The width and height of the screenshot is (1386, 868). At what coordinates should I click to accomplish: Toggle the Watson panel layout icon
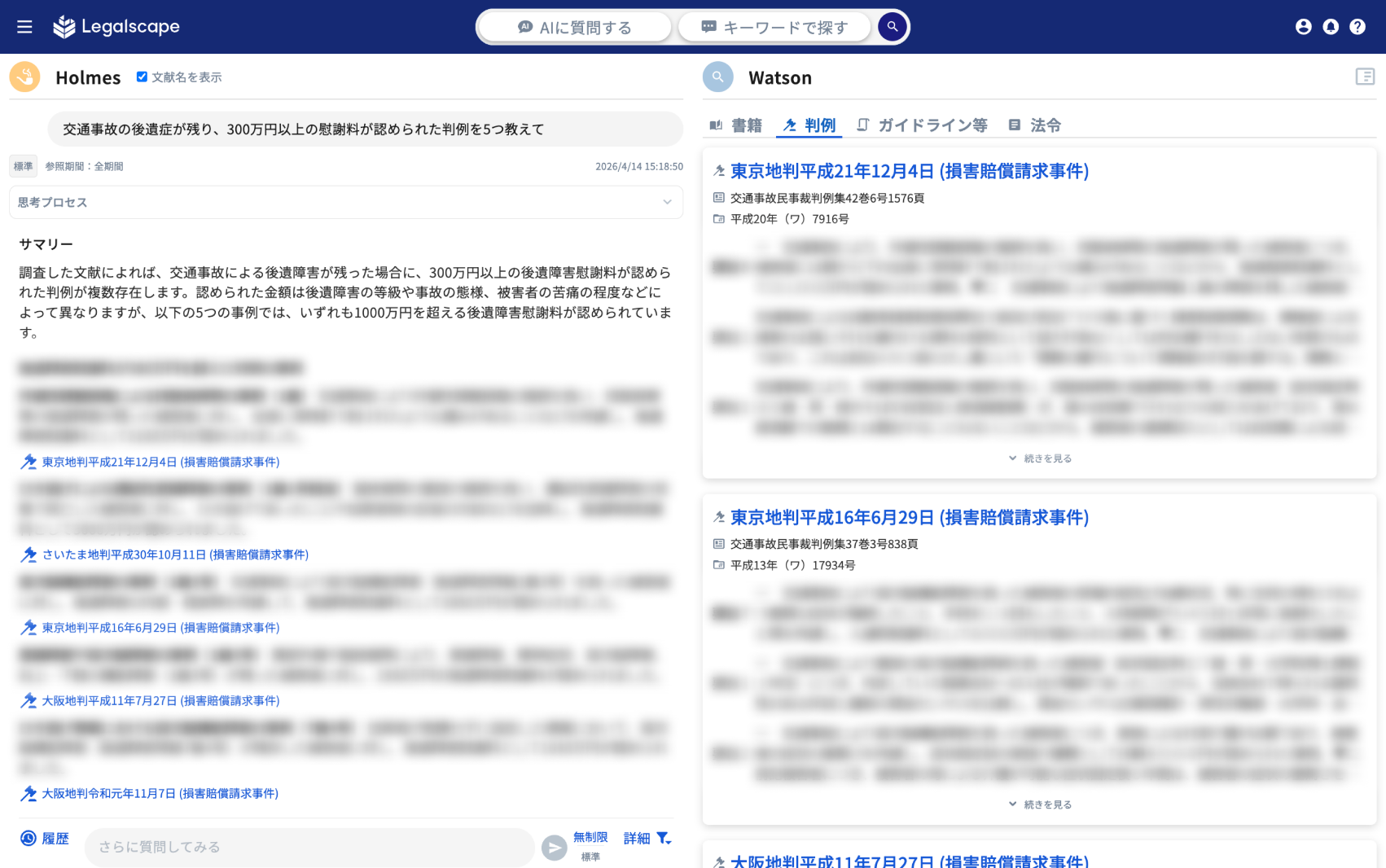pyautogui.click(x=1365, y=77)
